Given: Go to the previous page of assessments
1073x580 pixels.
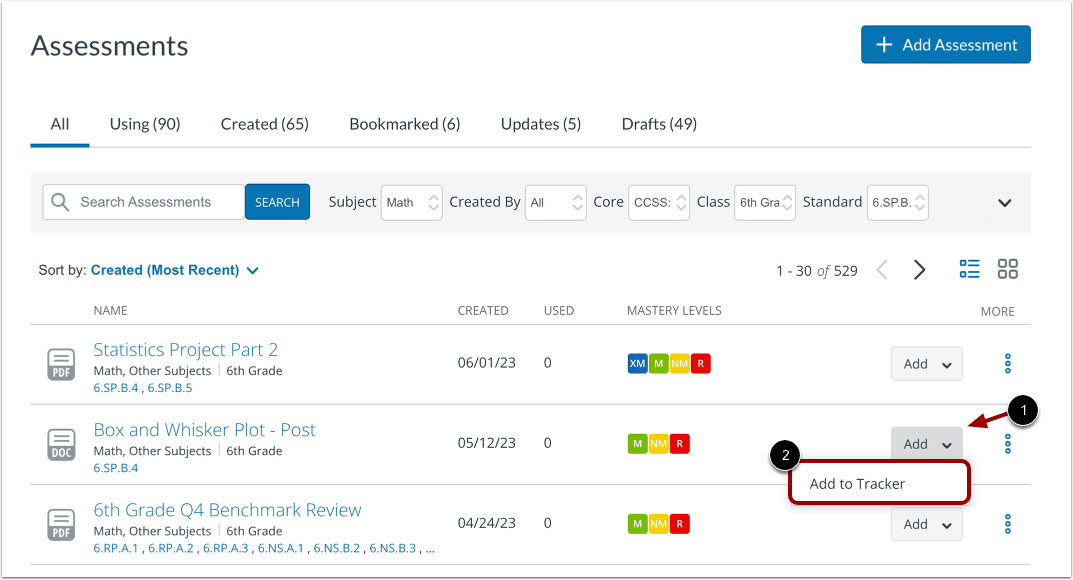Looking at the screenshot, I should tap(882, 270).
